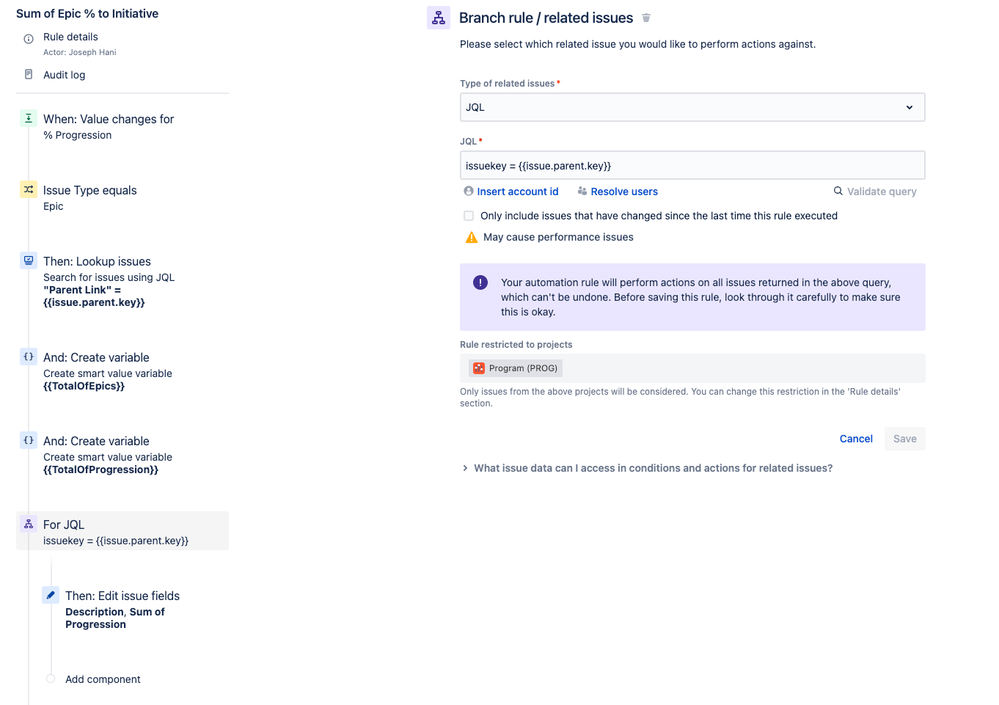Click into the JQL query input field
Image resolution: width=999 pixels, height=705 pixels.
tap(693, 166)
